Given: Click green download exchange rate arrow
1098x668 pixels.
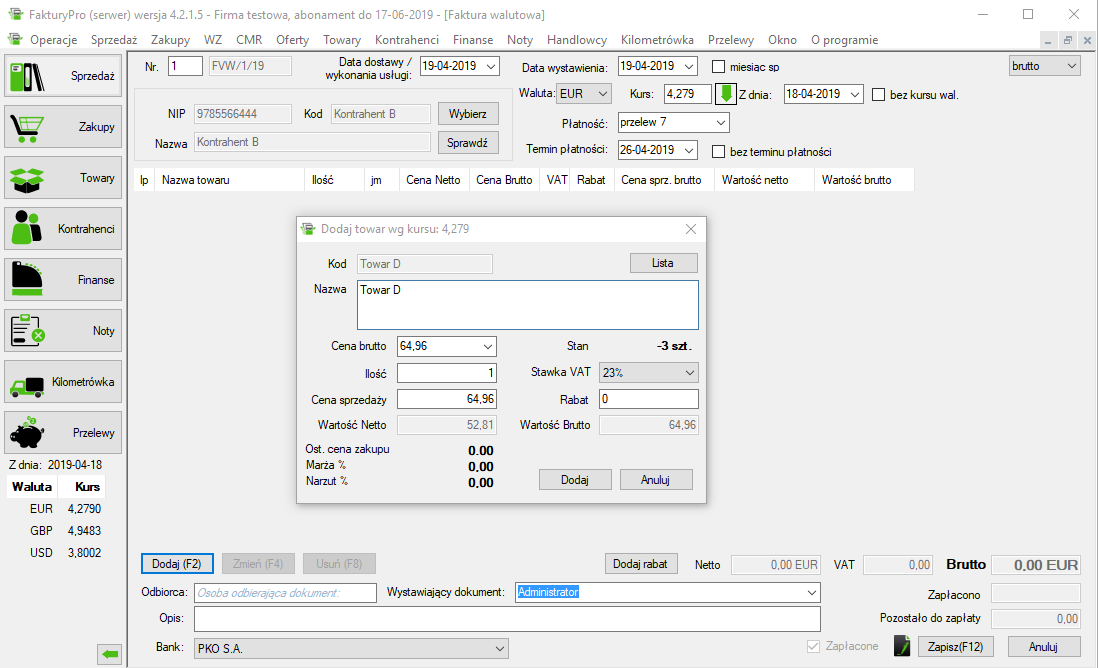Looking at the screenshot, I should [726, 94].
